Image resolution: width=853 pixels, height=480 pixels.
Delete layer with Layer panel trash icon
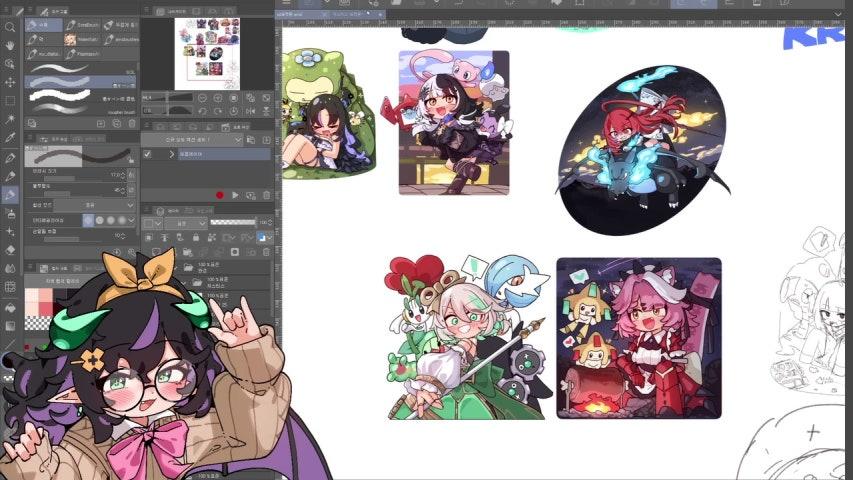[x=267, y=252]
